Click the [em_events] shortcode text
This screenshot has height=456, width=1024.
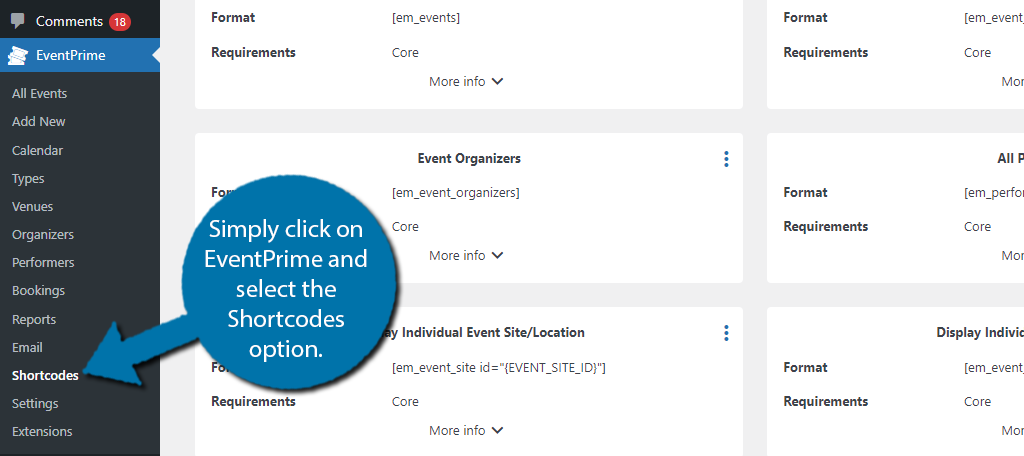coord(426,18)
